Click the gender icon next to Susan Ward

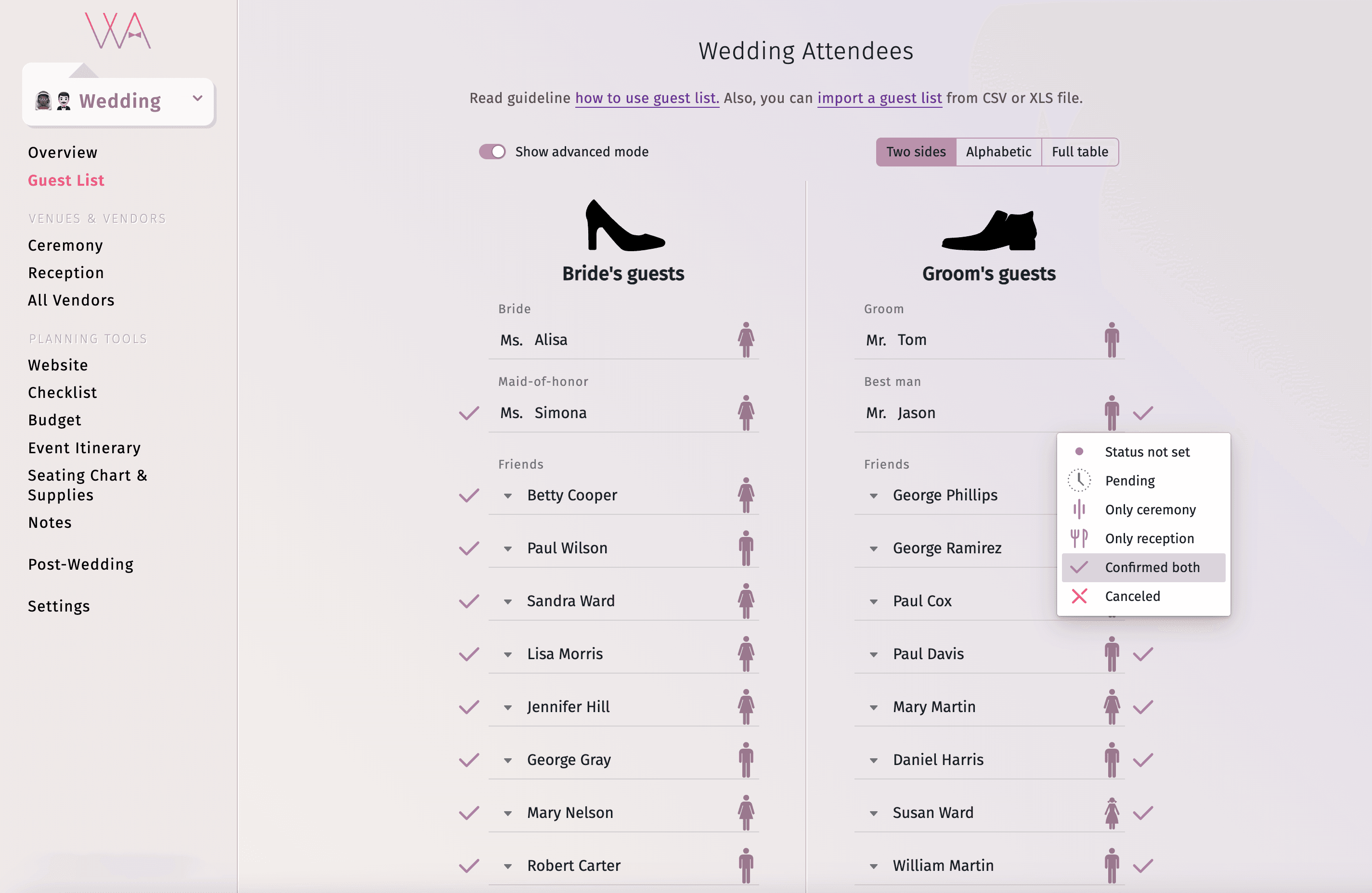tap(1112, 812)
